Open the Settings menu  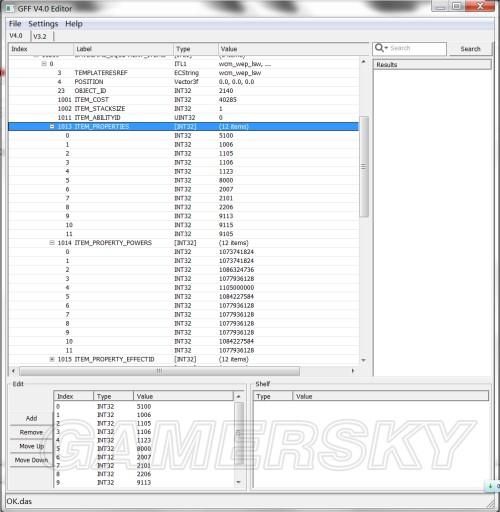43,24
